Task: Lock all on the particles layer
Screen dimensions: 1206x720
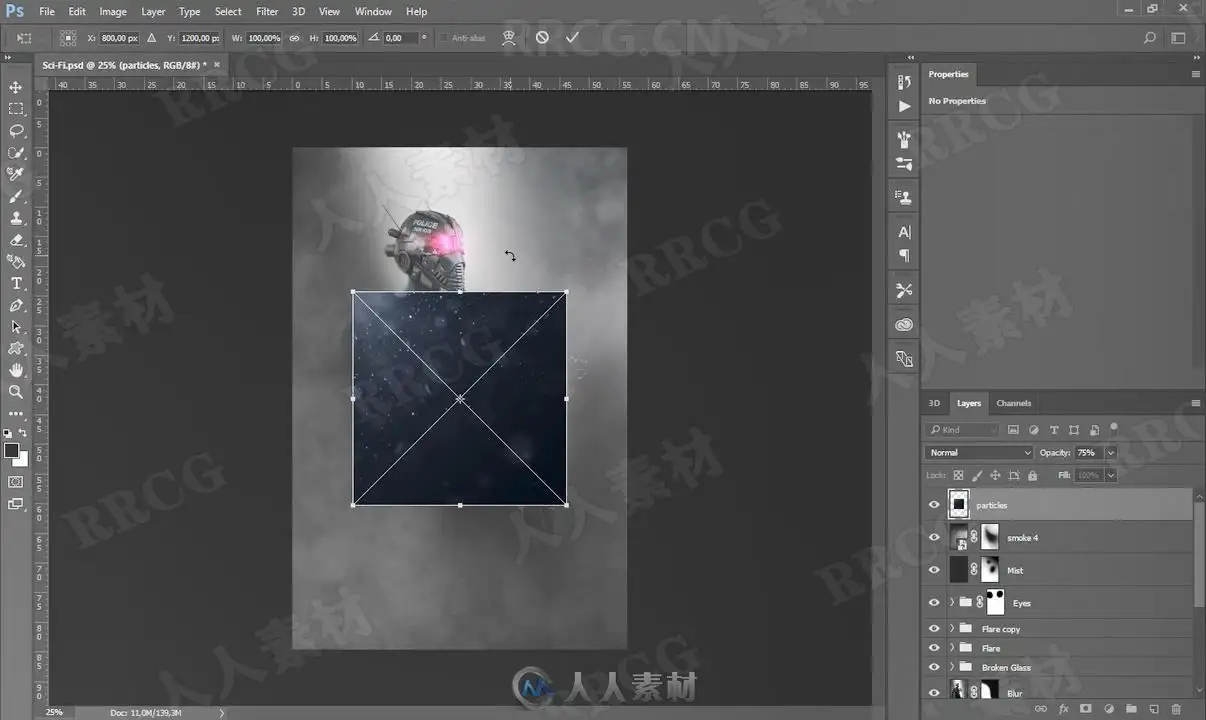Action: (x=1033, y=476)
